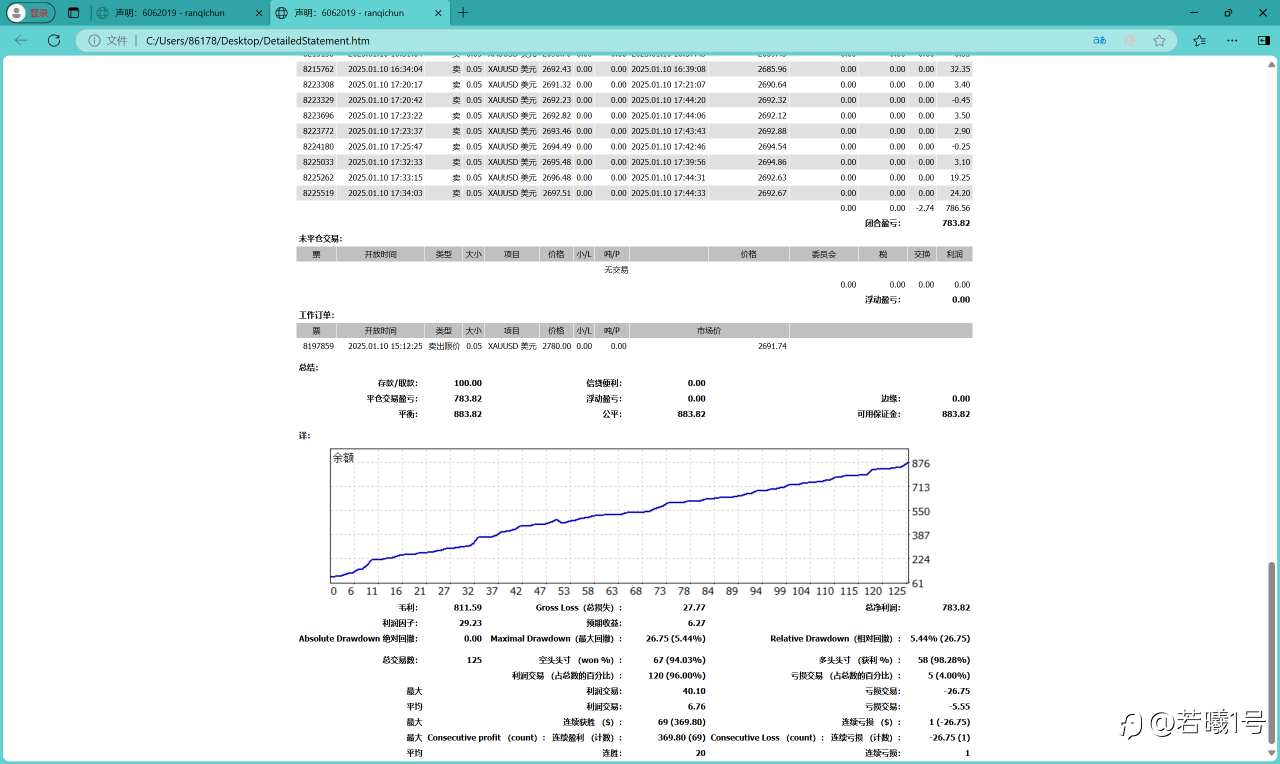Viewport: 1280px width, 764px height.
Task: Open the tab actions menu icon
Action: coord(74,13)
